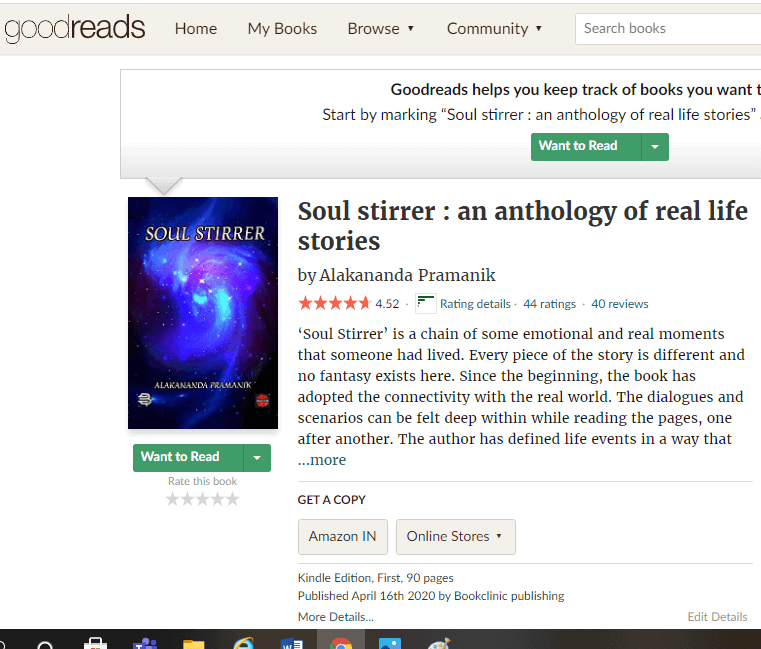
Task: Open the Photos app taskbar icon
Action: click(390, 644)
